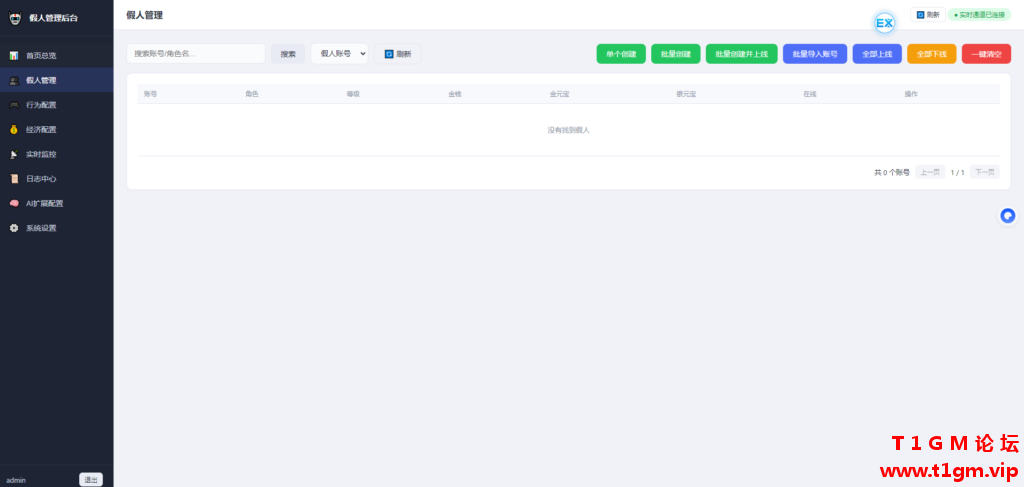Click the 等级 column header
Image resolution: width=1024 pixels, height=487 pixels.
[353, 94]
